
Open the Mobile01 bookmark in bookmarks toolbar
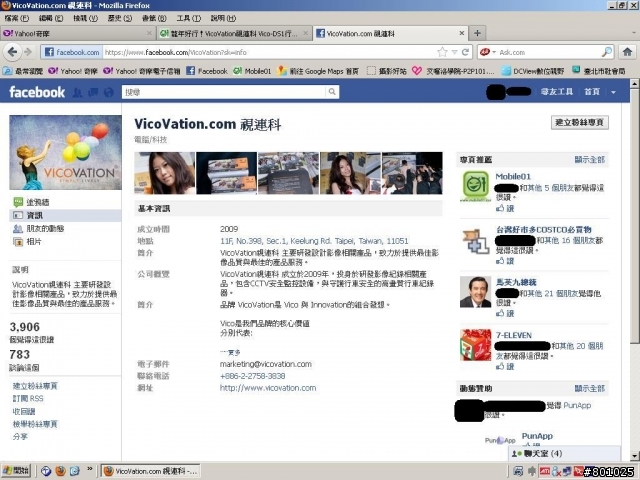click(252, 71)
